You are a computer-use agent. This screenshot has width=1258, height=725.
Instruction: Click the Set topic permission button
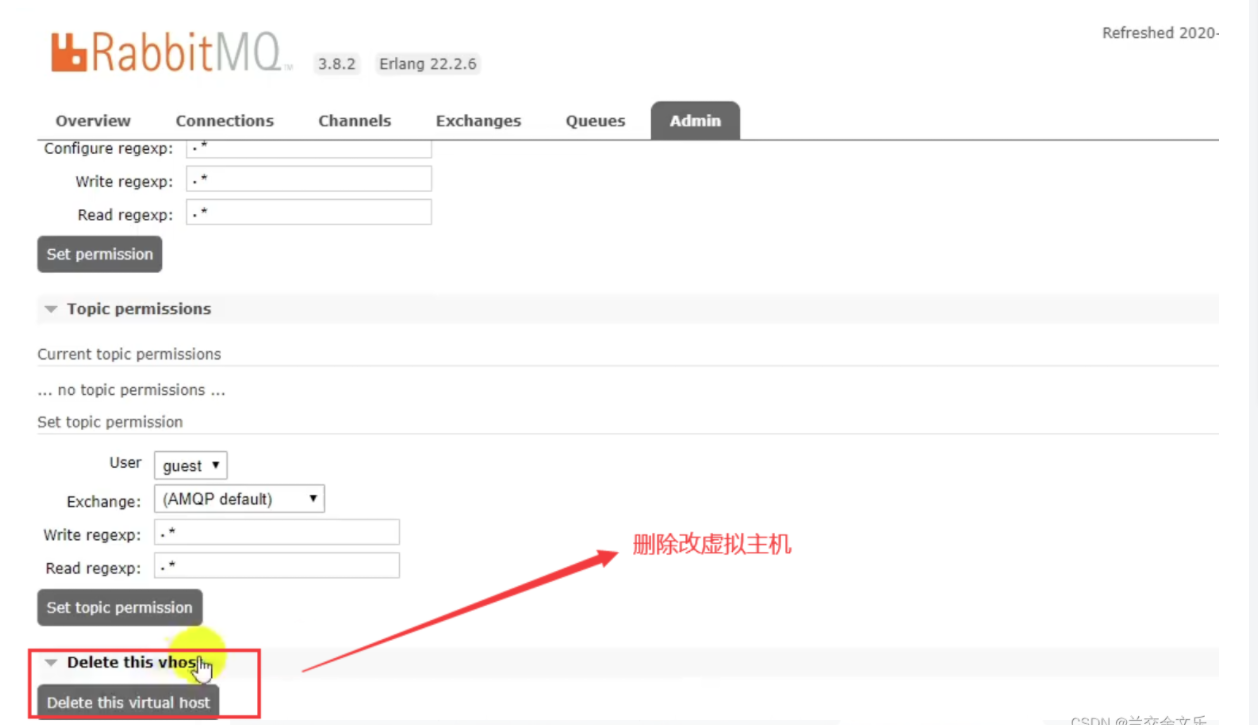click(119, 607)
